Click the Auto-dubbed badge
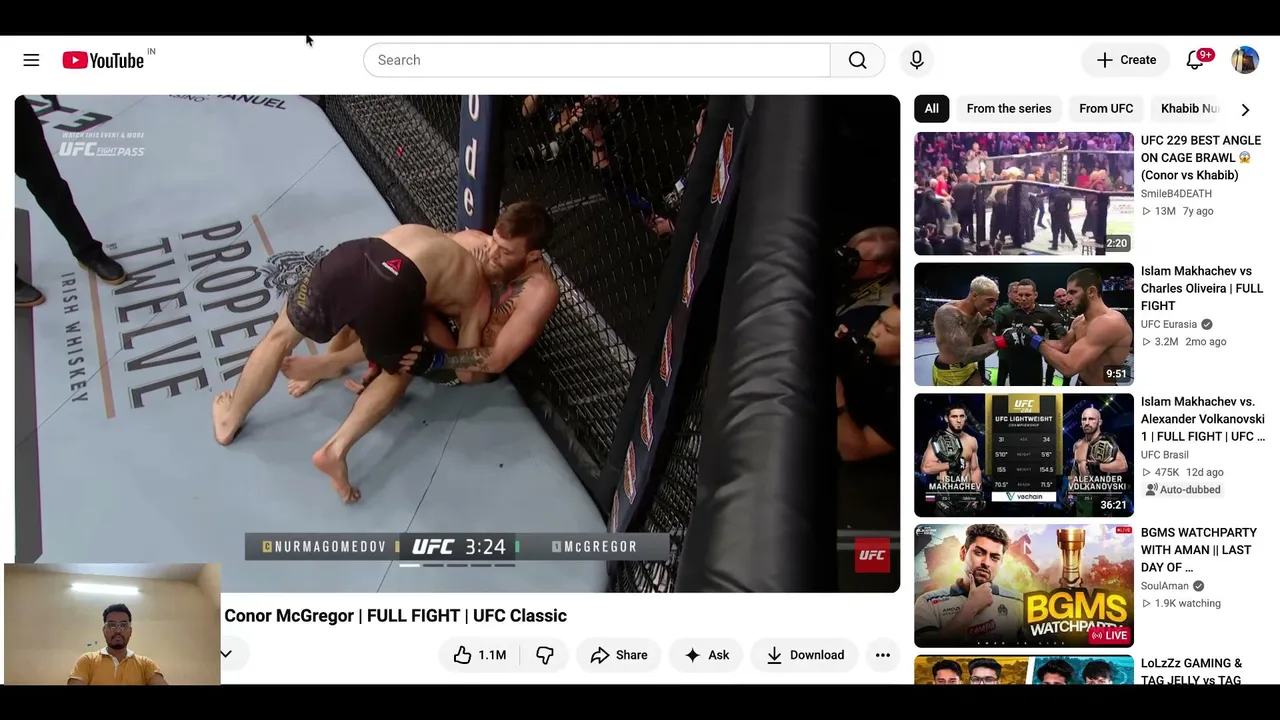The width and height of the screenshot is (1280, 720). coord(1183,490)
